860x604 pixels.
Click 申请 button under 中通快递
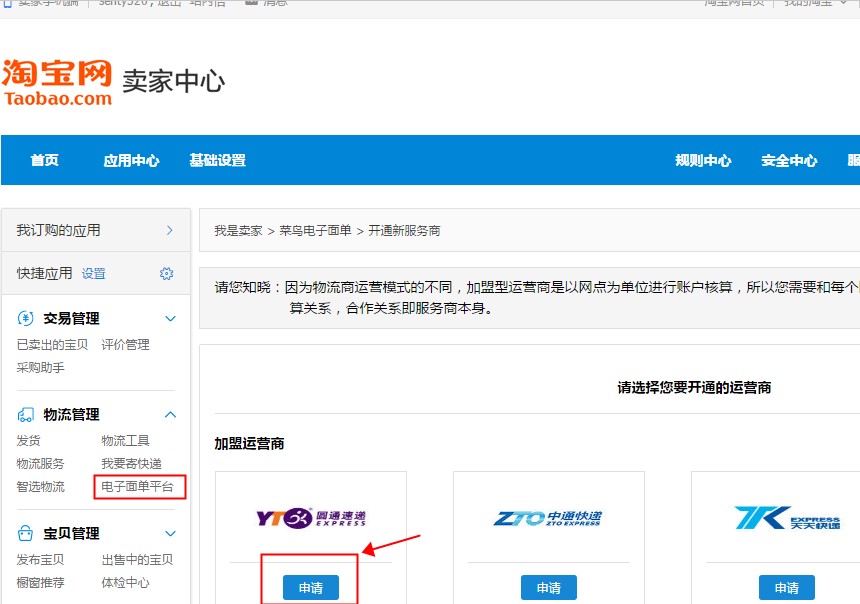click(x=549, y=588)
